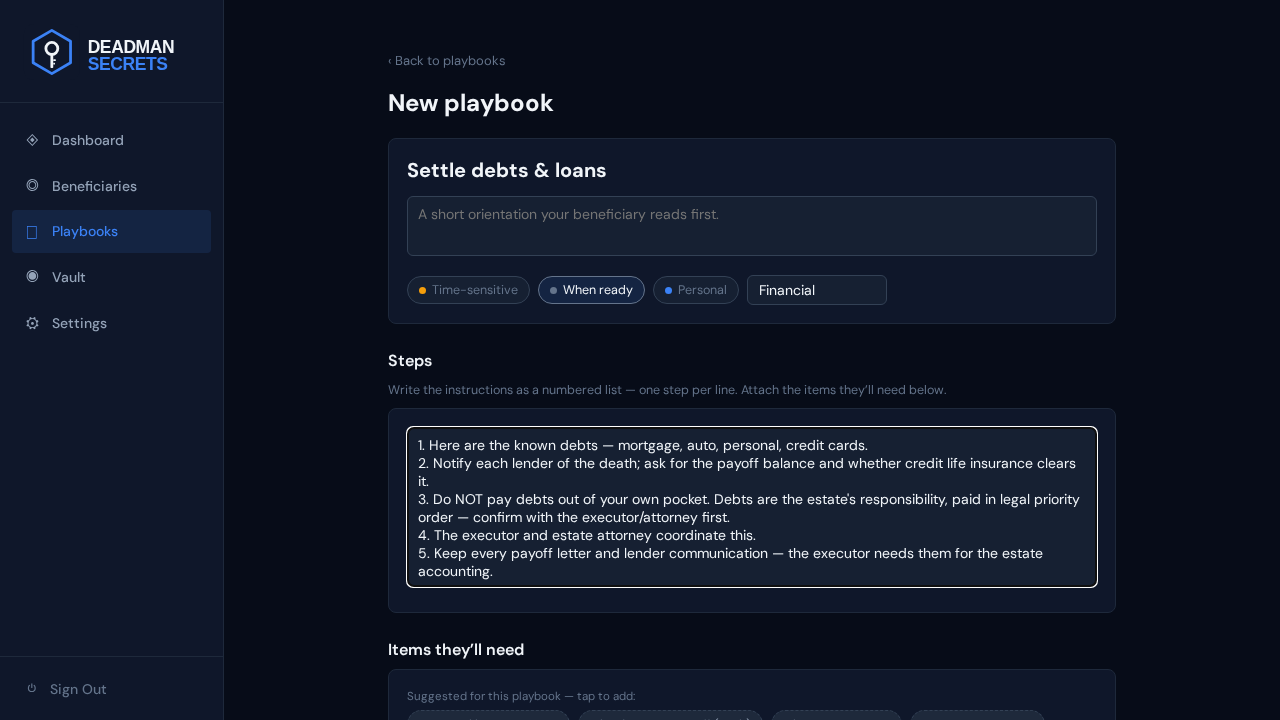The height and width of the screenshot is (720, 1280).
Task: Edit the Settle debts & loans title
Action: click(506, 171)
